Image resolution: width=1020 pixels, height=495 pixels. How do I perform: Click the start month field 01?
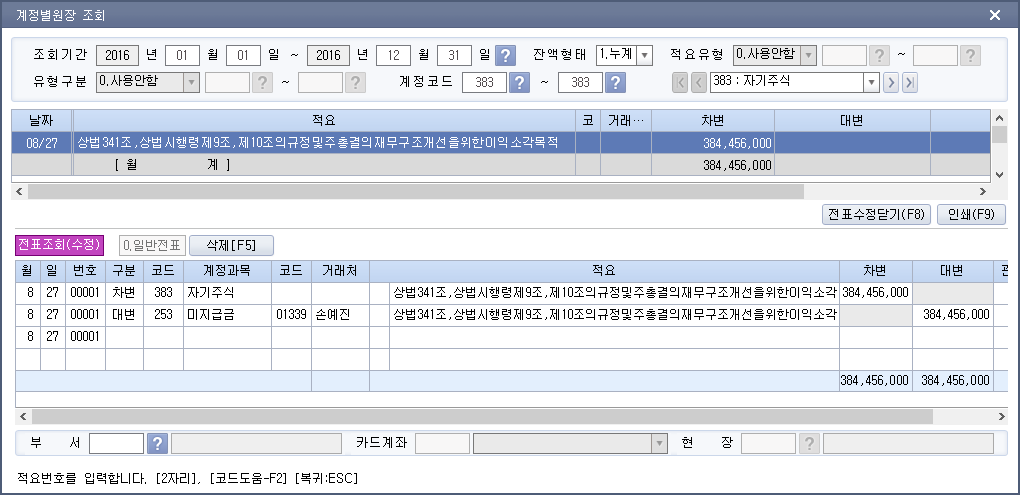pos(182,55)
